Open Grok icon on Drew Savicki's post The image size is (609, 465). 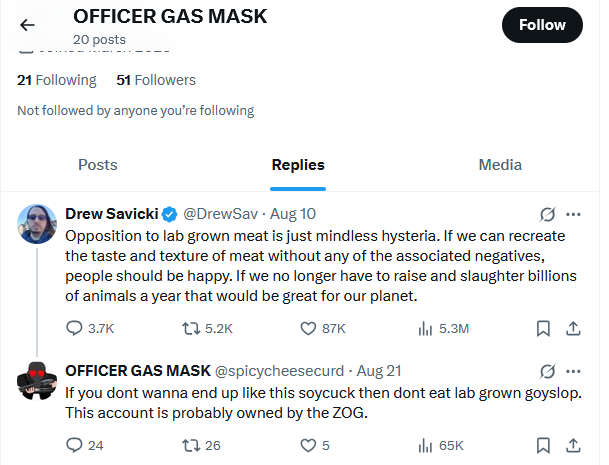pyautogui.click(x=547, y=214)
